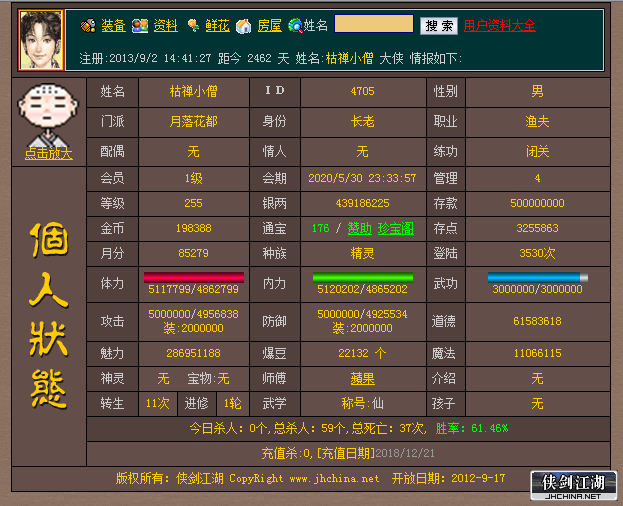Click the monk cartoon avatar image
The image size is (623, 506).
(48, 114)
